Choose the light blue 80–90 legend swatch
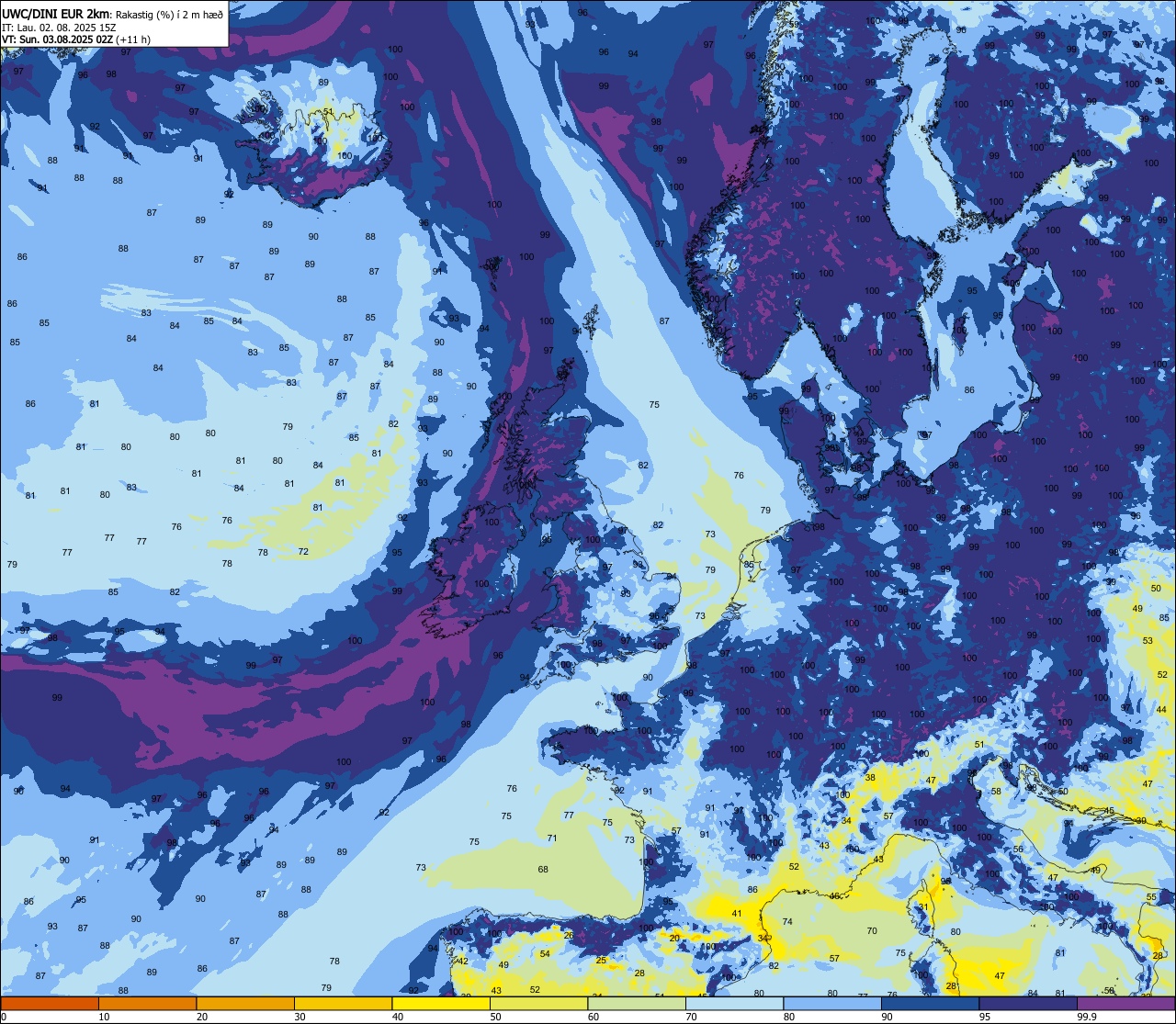The width and height of the screenshot is (1176, 1024). point(832,1003)
